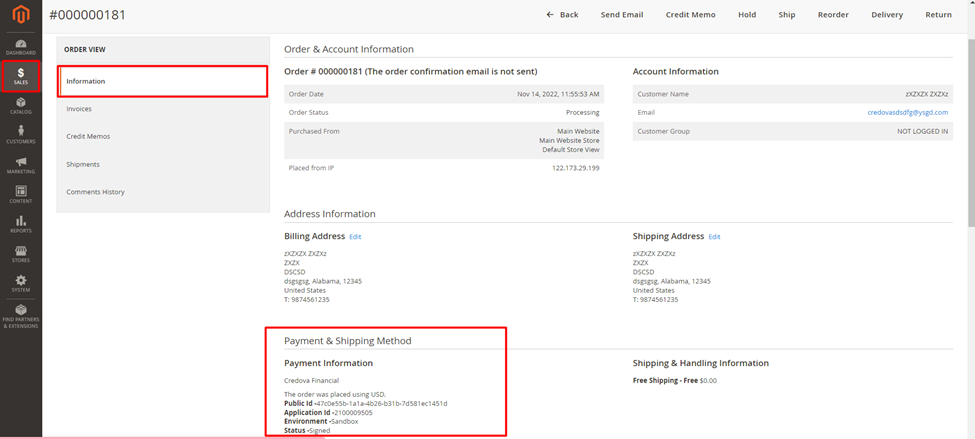The image size is (975, 439).
Task: Click the Processing order status value
Action: click(x=583, y=113)
